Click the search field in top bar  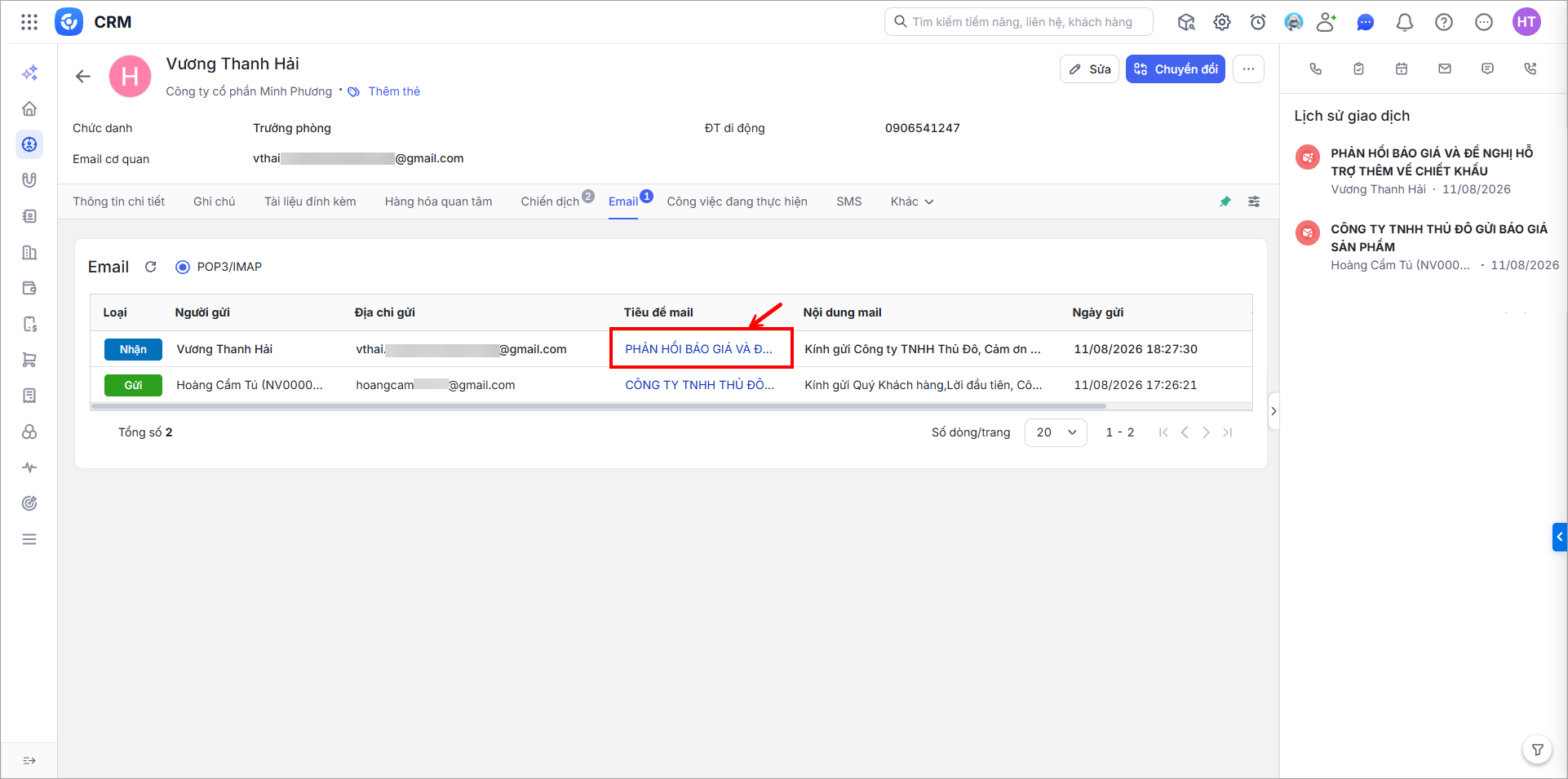point(1018,22)
